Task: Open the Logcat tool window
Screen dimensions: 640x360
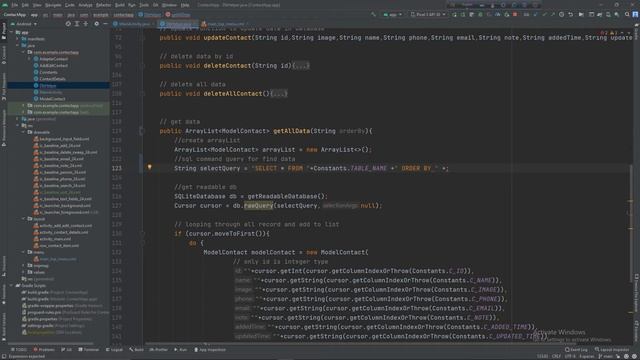Action: 114,350
